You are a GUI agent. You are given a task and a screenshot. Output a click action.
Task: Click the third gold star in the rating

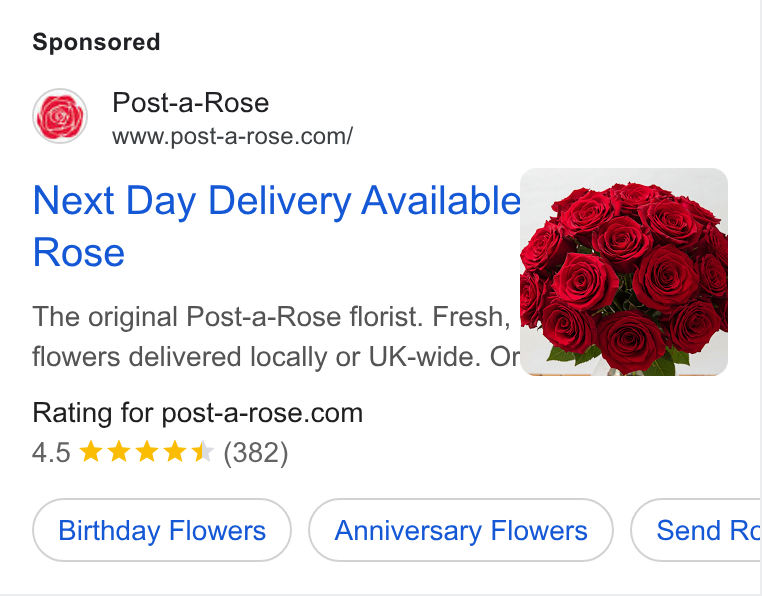point(147,452)
